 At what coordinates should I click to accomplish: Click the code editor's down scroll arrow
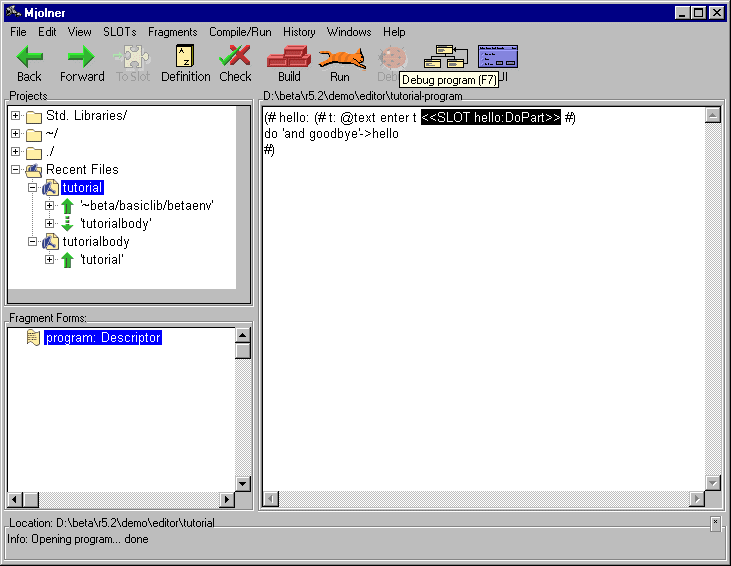[713, 483]
